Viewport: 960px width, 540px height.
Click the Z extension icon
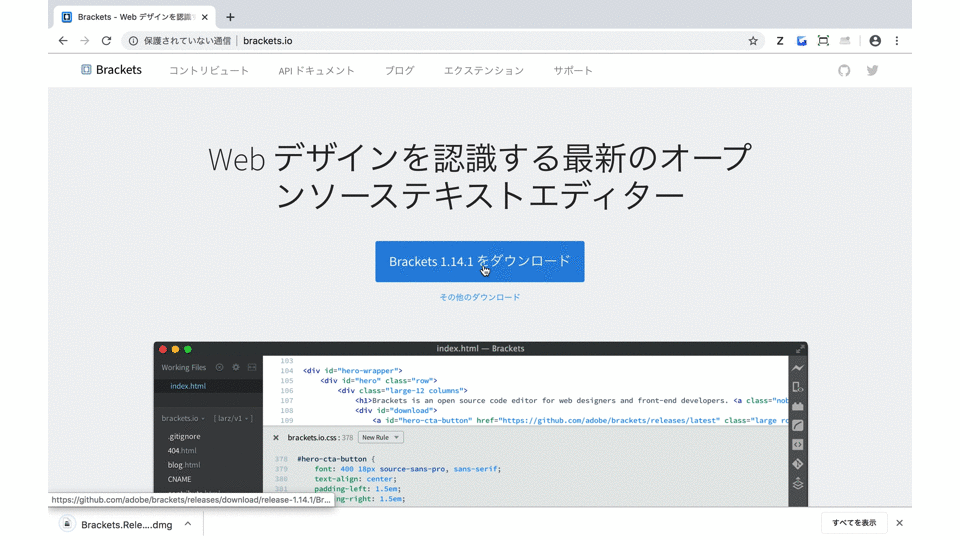coord(779,41)
